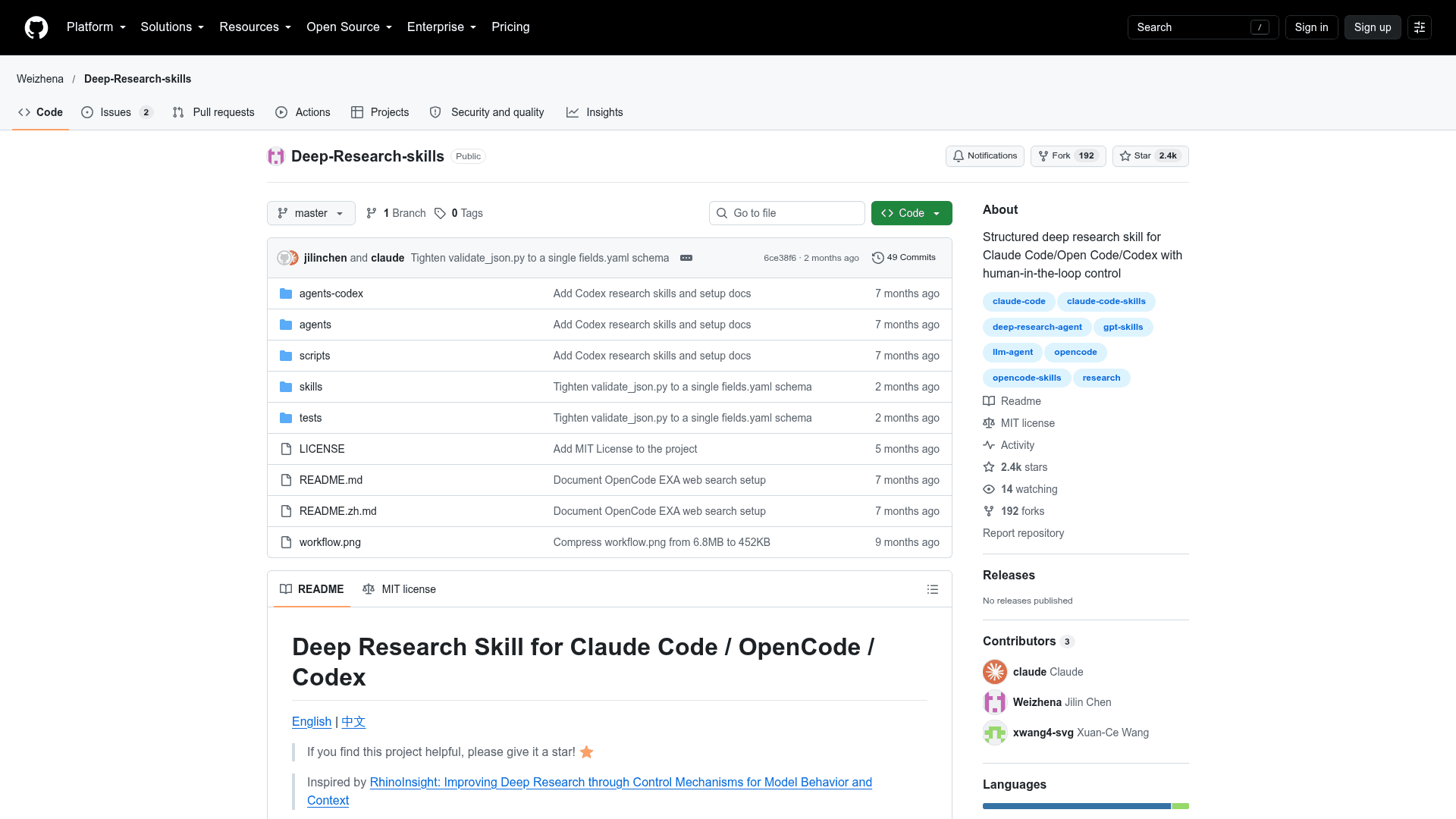1456x819 pixels.
Task: Open README outline list icon
Action: click(933, 589)
